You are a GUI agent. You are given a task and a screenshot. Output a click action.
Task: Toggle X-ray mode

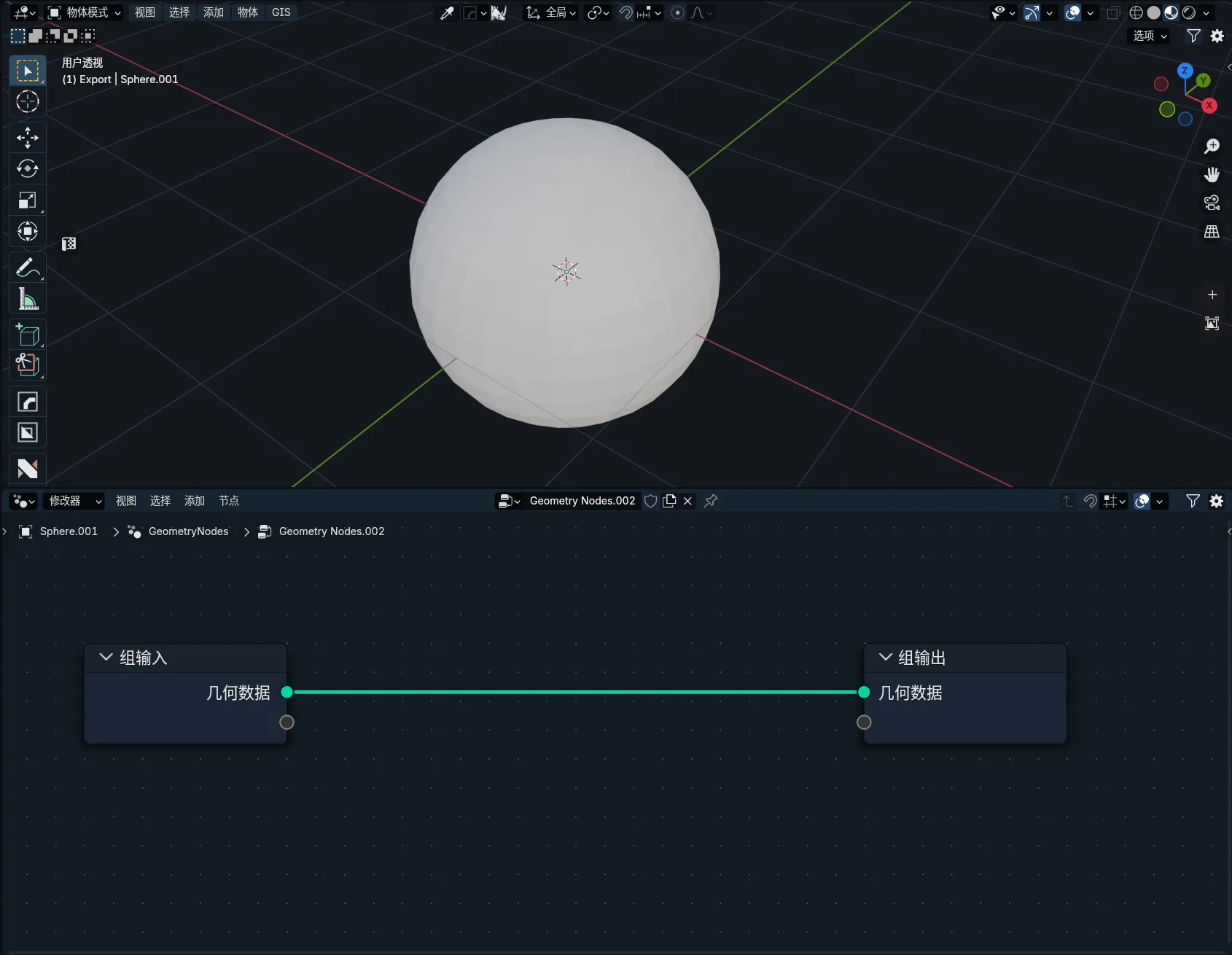[x=1112, y=12]
